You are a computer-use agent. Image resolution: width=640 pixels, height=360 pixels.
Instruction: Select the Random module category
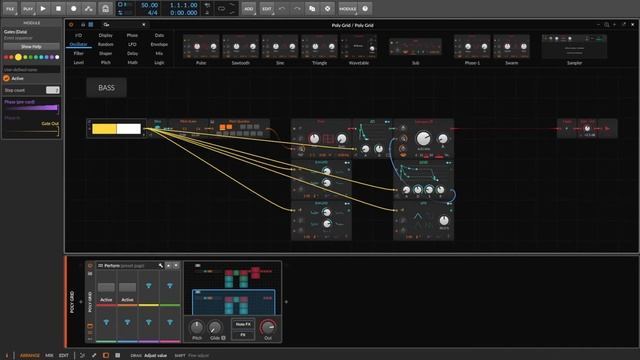[x=105, y=44]
